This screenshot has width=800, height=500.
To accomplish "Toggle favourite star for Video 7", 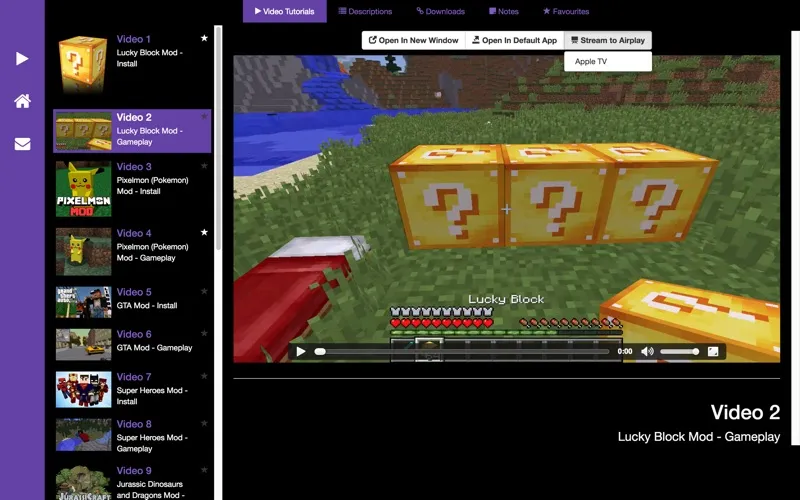I will (204, 376).
